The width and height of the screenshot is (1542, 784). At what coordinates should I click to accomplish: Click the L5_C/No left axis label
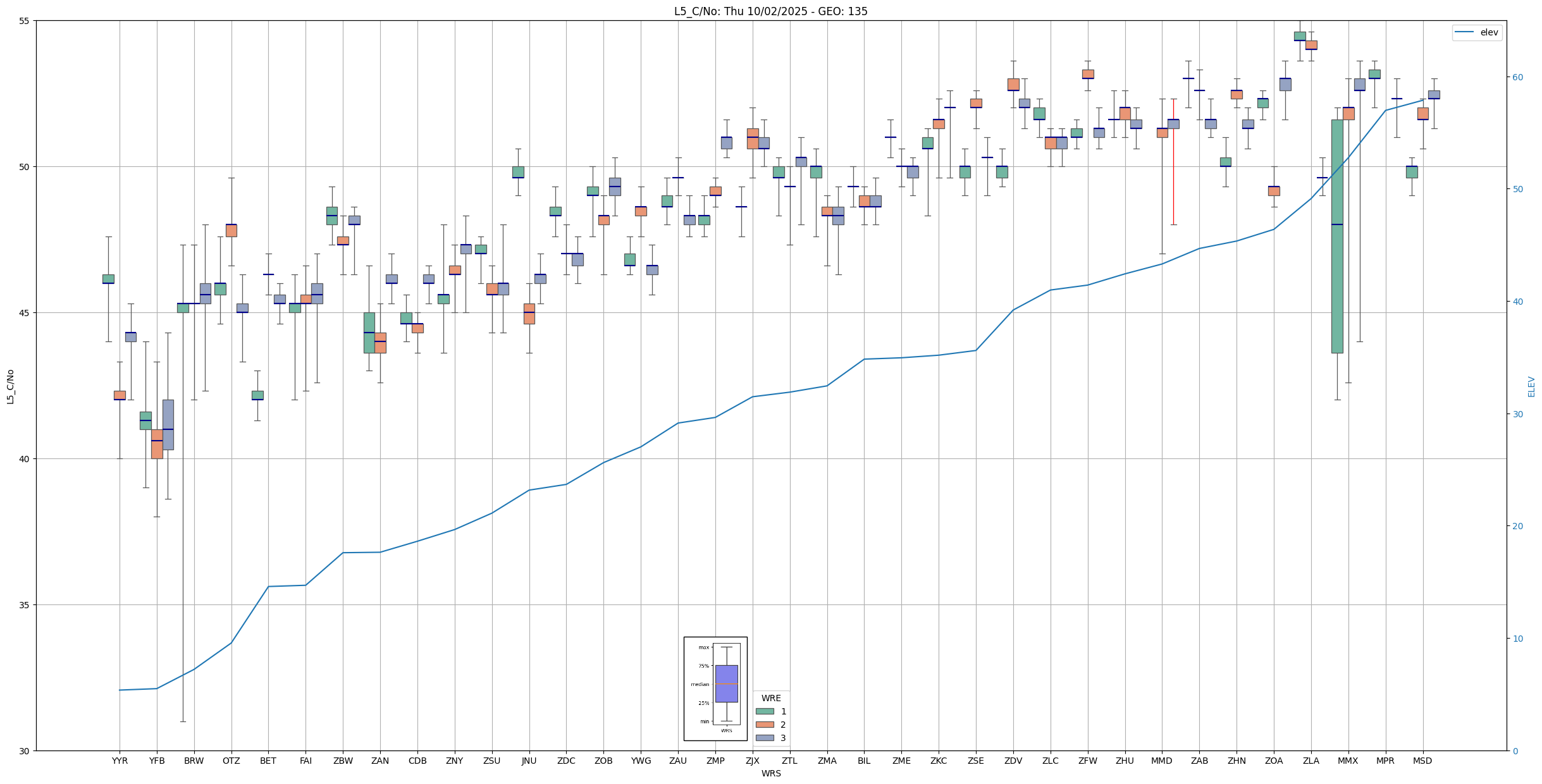[x=10, y=386]
